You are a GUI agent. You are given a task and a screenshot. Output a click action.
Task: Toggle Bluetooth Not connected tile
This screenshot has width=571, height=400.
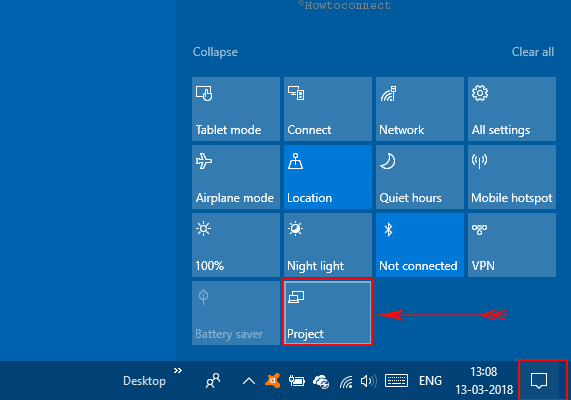point(420,245)
